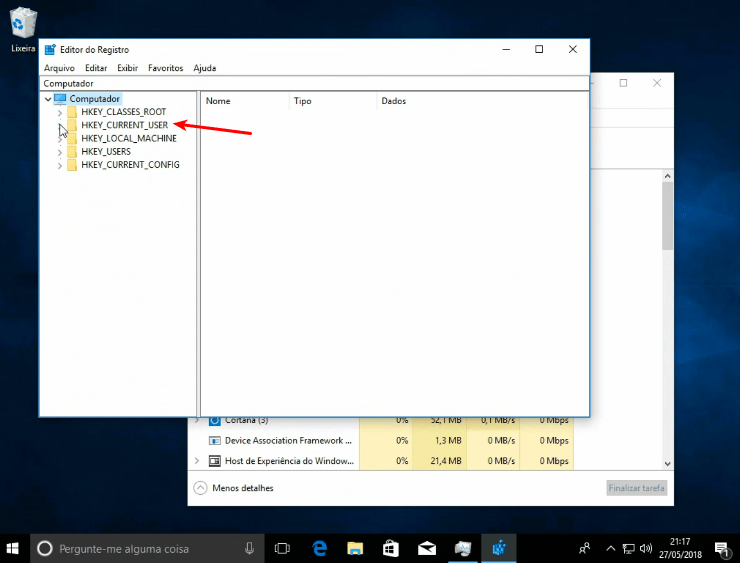Open the Arquivo menu
Screen dimensions: 740x563
coord(59,68)
